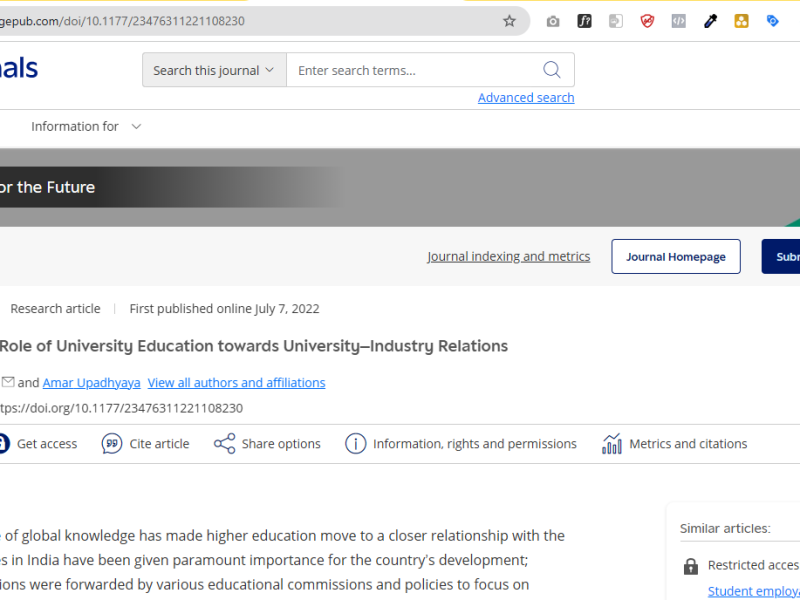The width and height of the screenshot is (800, 600).
Task: Click author name Amar Upadhyaya
Action: (x=90, y=383)
